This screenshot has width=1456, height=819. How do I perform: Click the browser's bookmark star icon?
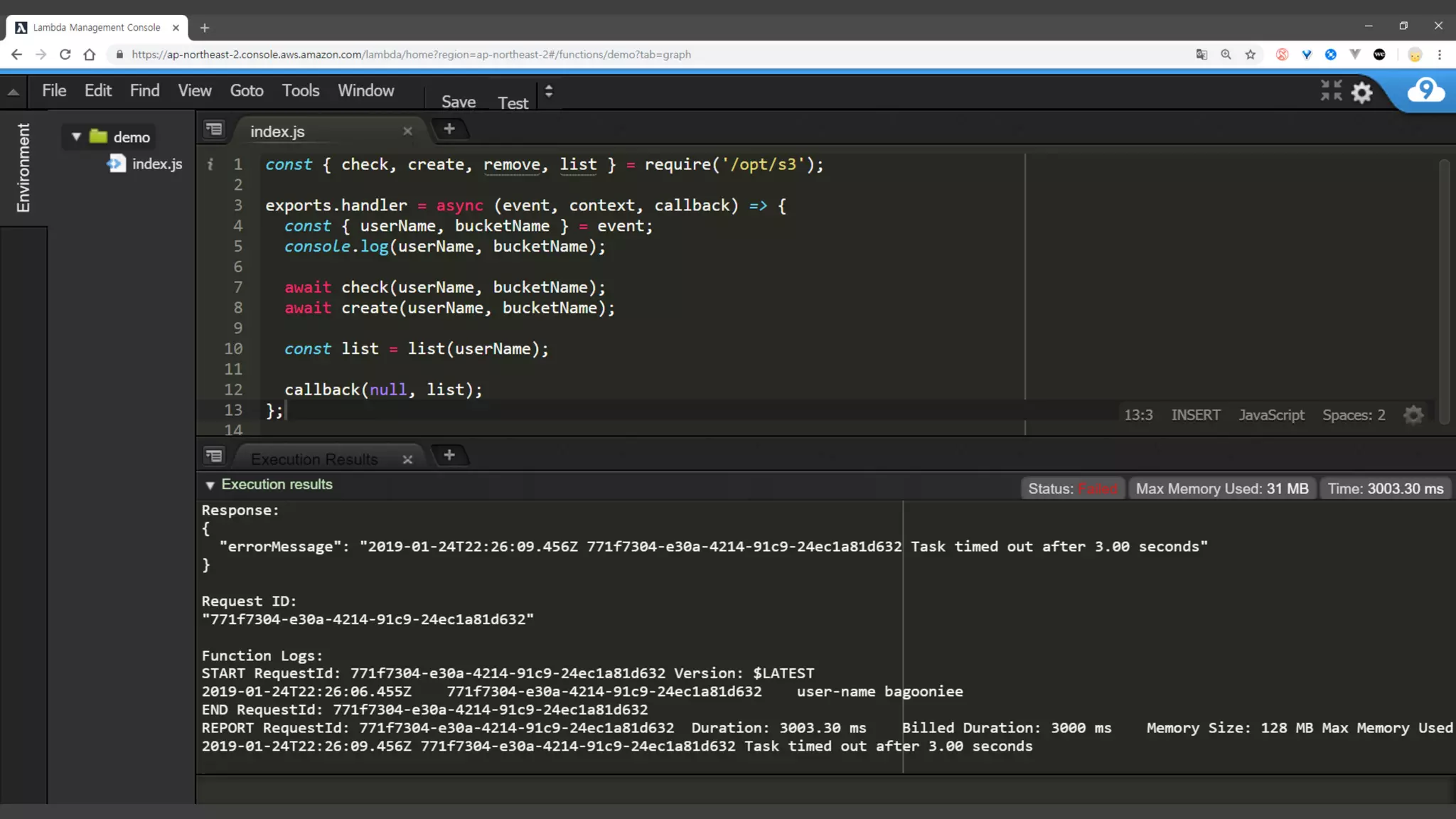(x=1251, y=55)
